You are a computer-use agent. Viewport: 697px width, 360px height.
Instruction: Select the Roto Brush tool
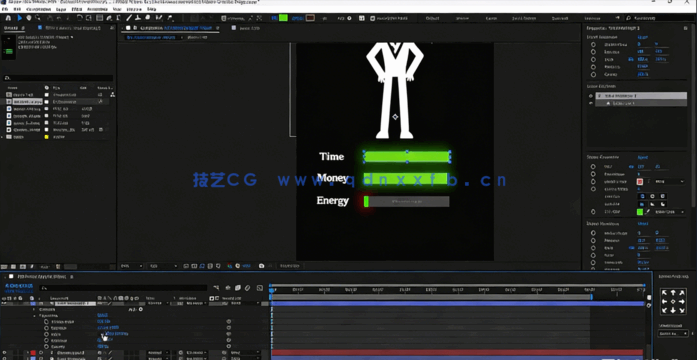(x=158, y=18)
